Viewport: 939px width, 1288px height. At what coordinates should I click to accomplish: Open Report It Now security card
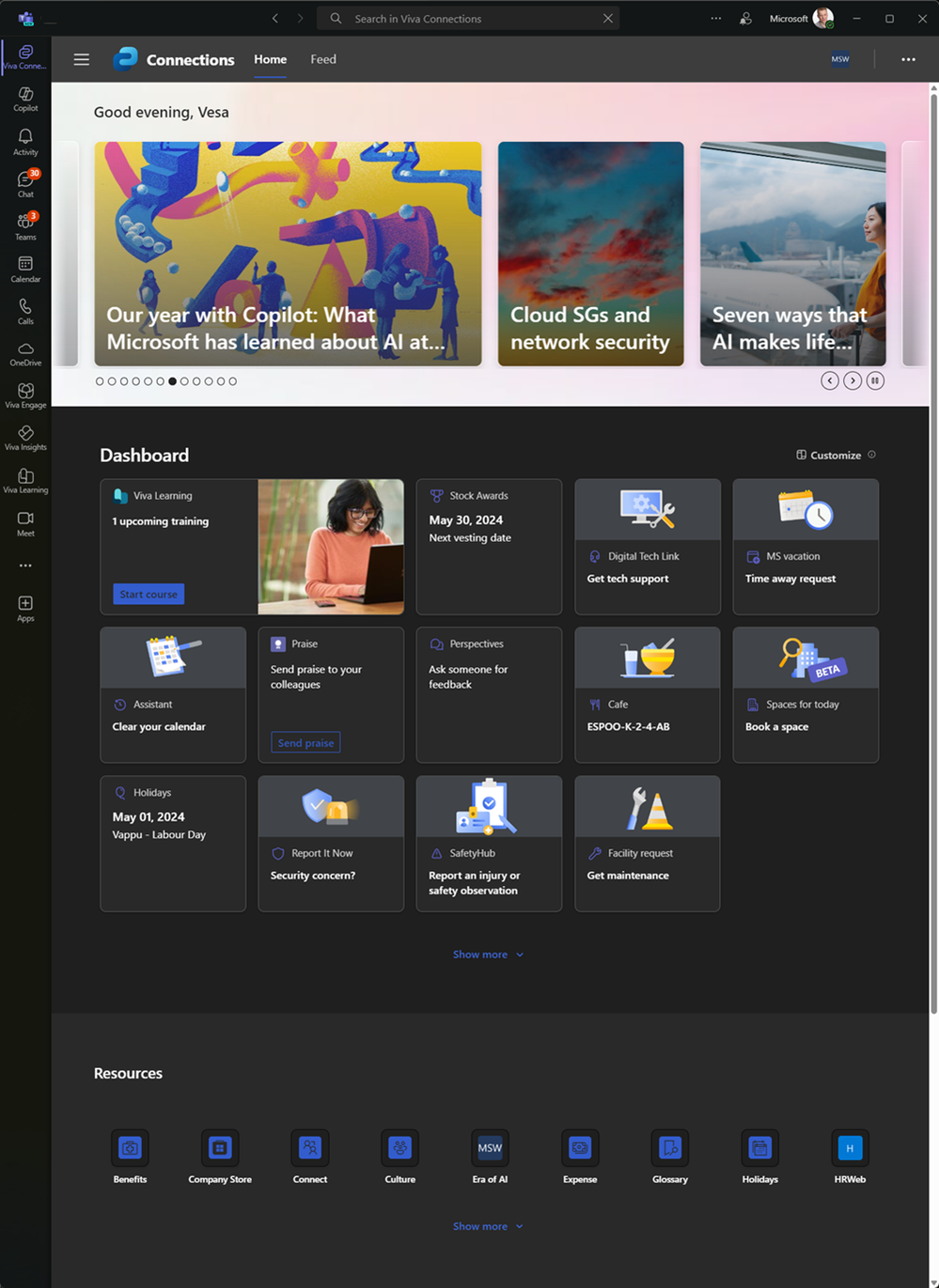coord(331,844)
